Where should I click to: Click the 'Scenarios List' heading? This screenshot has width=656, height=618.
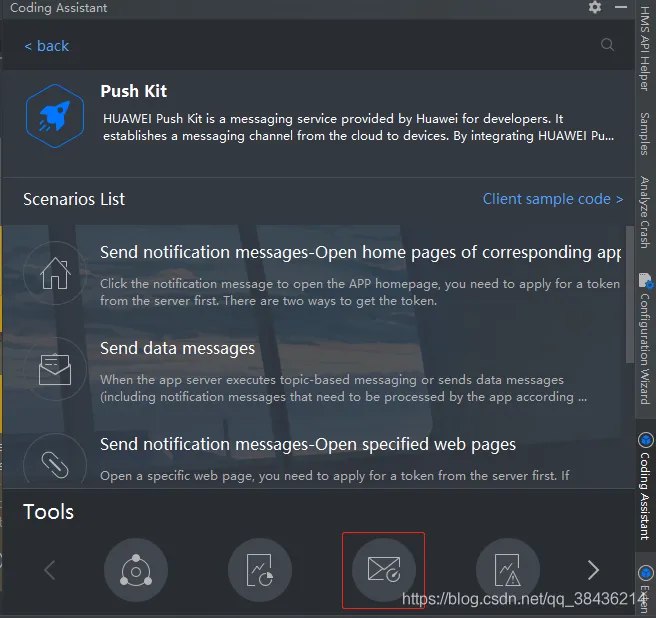[x=74, y=199]
